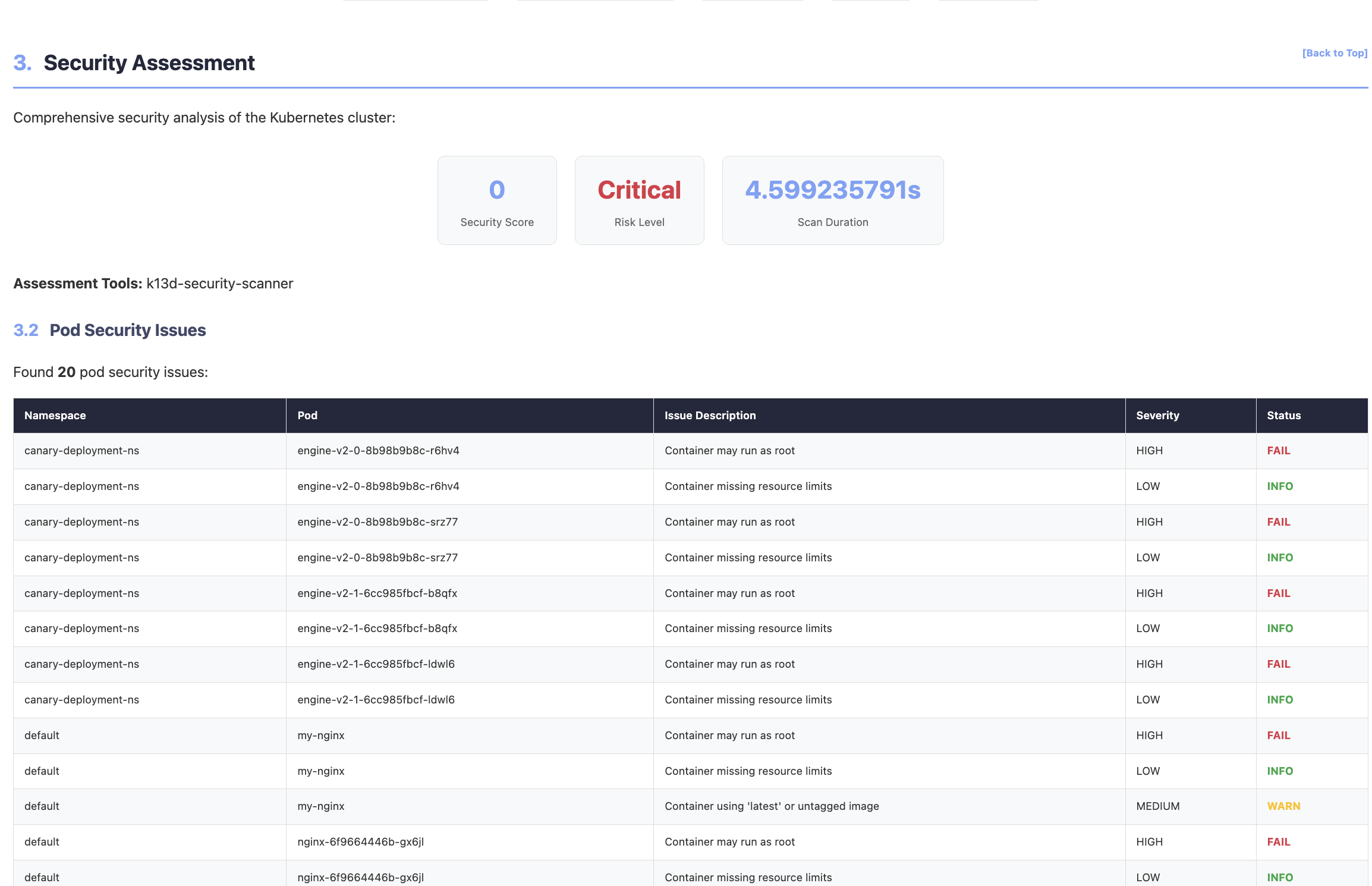
Task: Click the Scan Duration card
Action: 832,200
